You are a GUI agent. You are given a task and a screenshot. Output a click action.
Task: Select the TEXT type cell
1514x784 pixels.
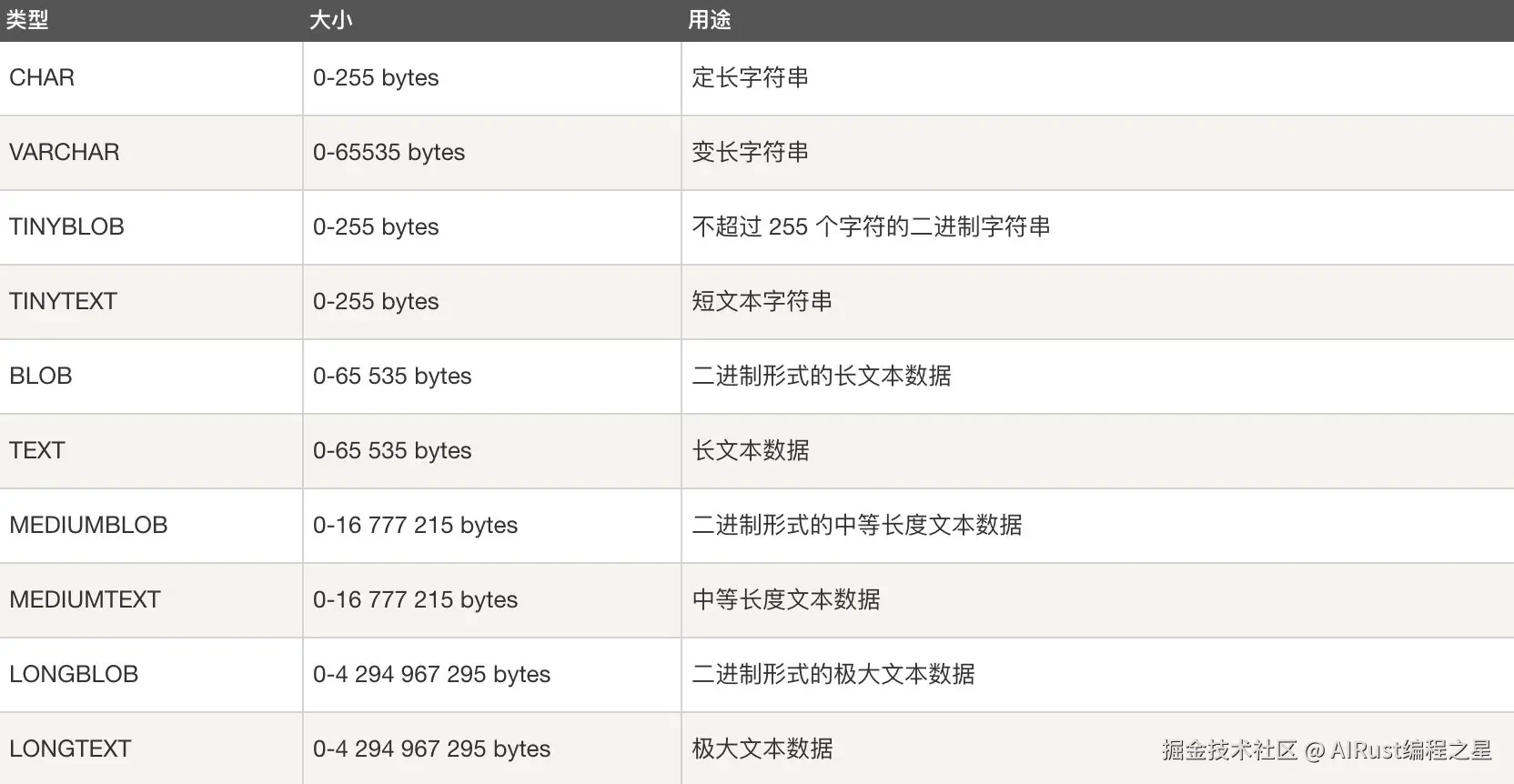tap(37, 451)
